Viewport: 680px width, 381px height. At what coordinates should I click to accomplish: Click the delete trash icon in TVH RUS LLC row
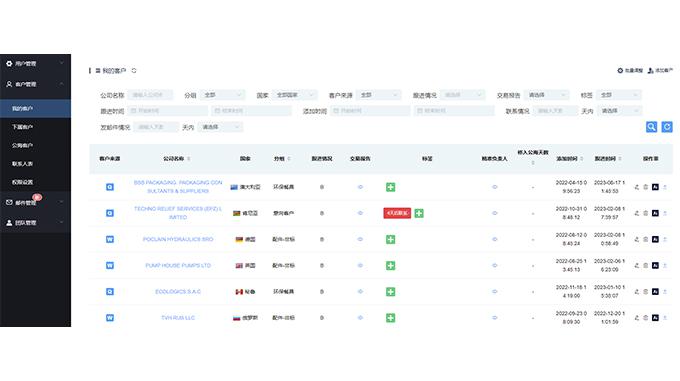point(645,318)
